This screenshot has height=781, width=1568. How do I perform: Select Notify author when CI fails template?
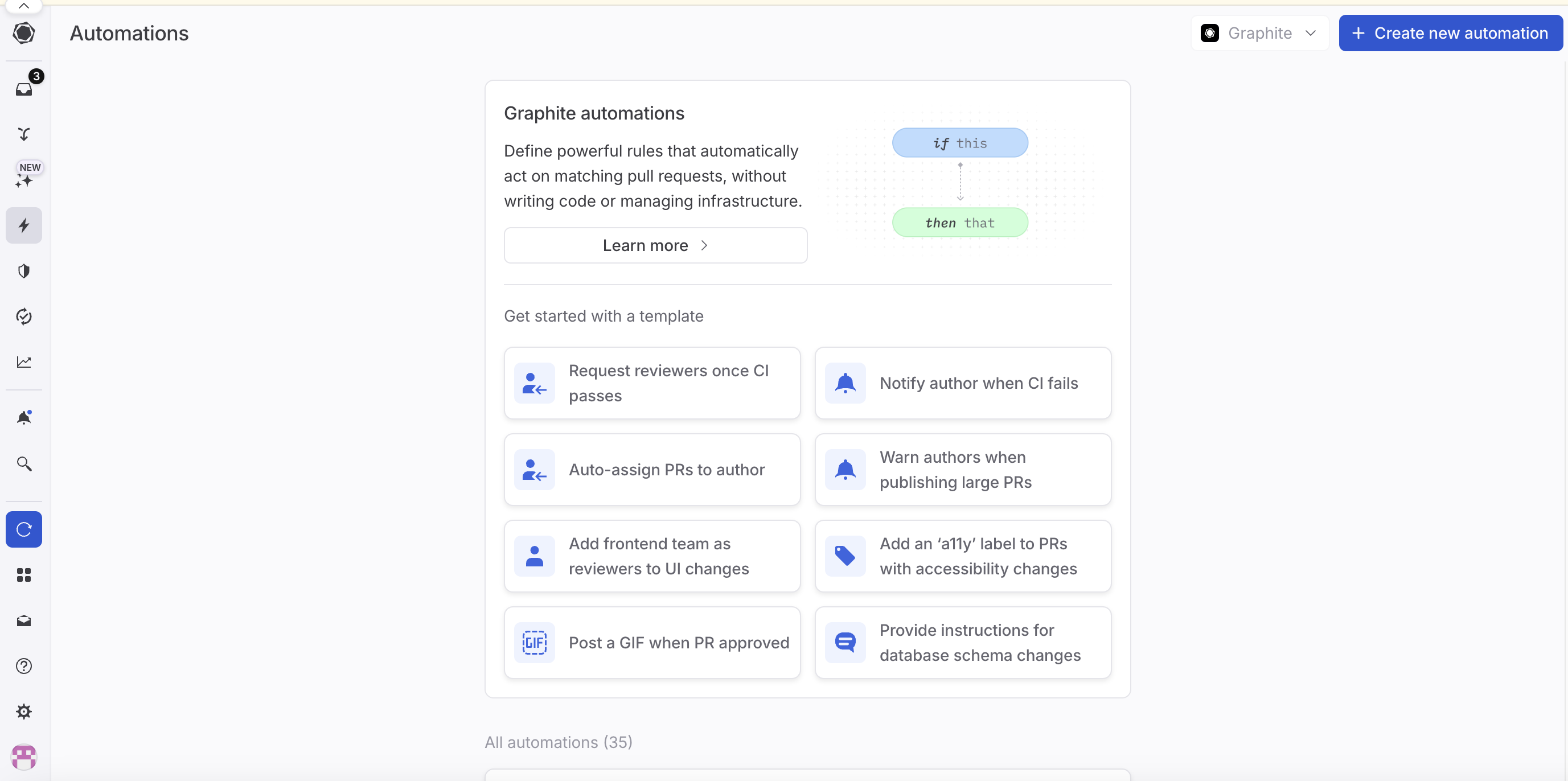[963, 383]
